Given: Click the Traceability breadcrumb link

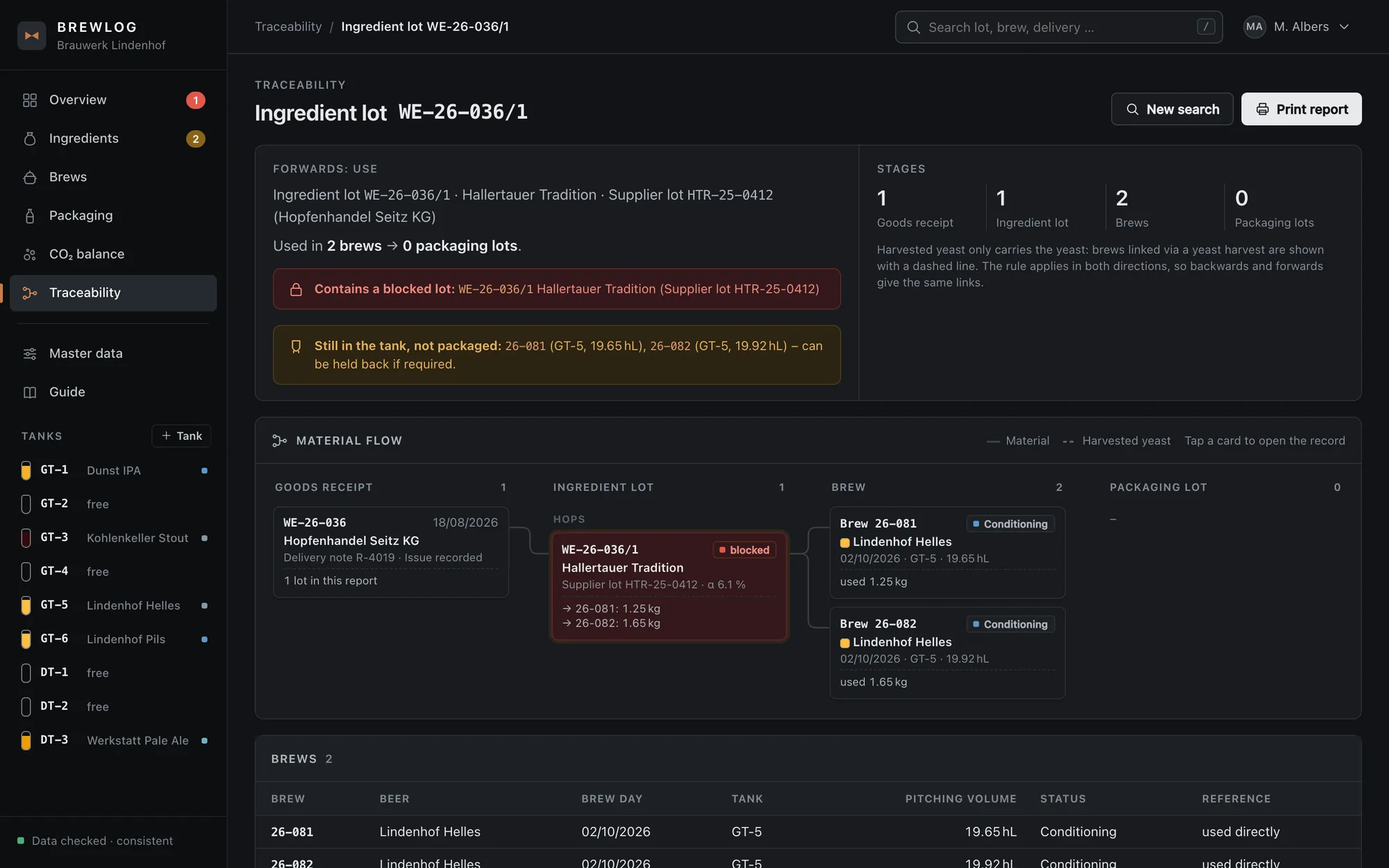Looking at the screenshot, I should coord(288,26).
